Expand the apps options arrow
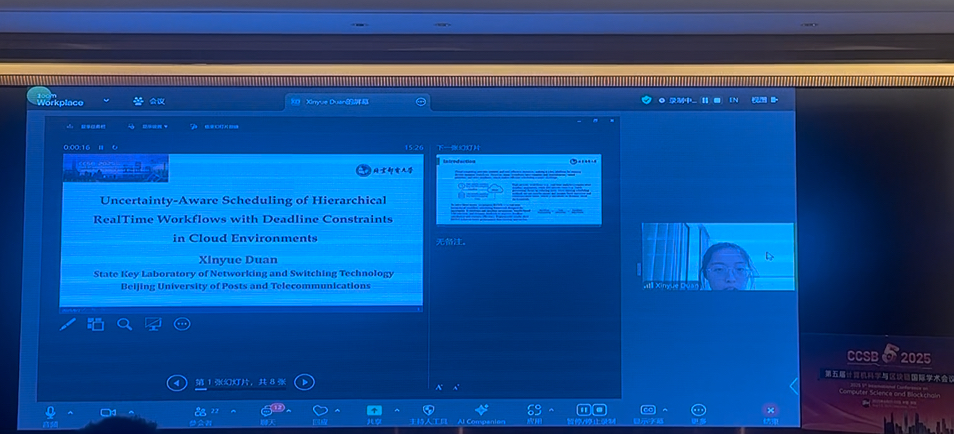Image resolution: width=954 pixels, height=434 pixels. pyautogui.click(x=551, y=410)
